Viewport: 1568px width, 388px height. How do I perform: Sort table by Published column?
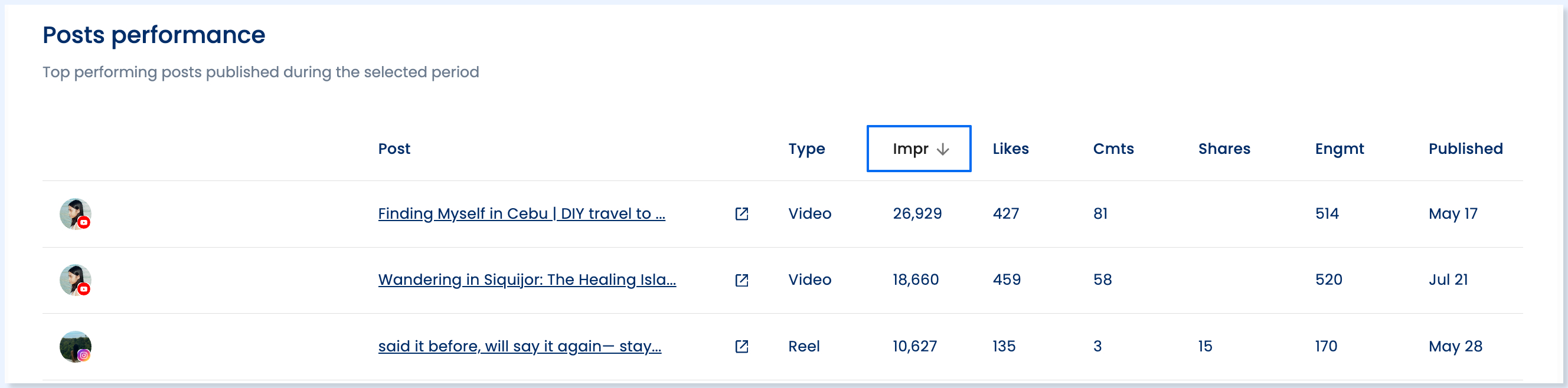click(x=1465, y=149)
